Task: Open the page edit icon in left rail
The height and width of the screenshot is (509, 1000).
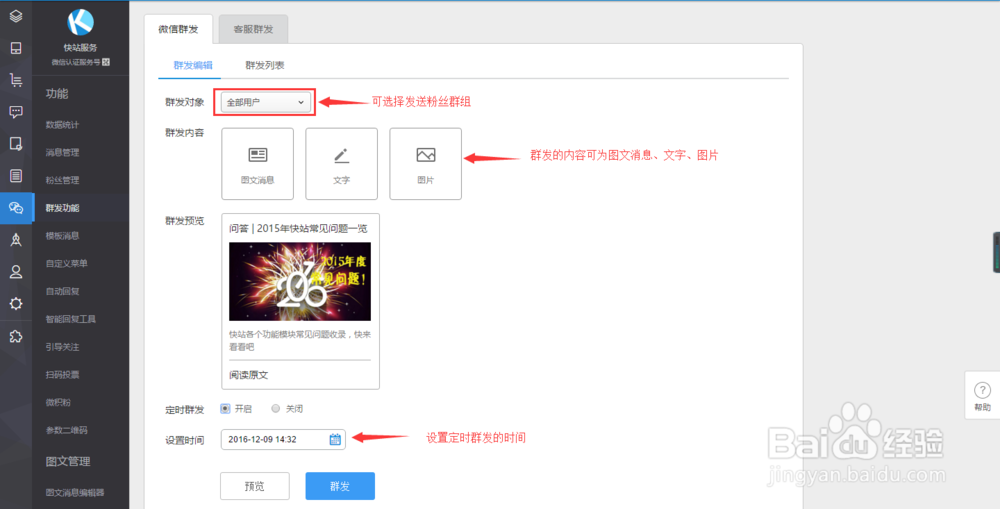Action: pyautogui.click(x=16, y=144)
